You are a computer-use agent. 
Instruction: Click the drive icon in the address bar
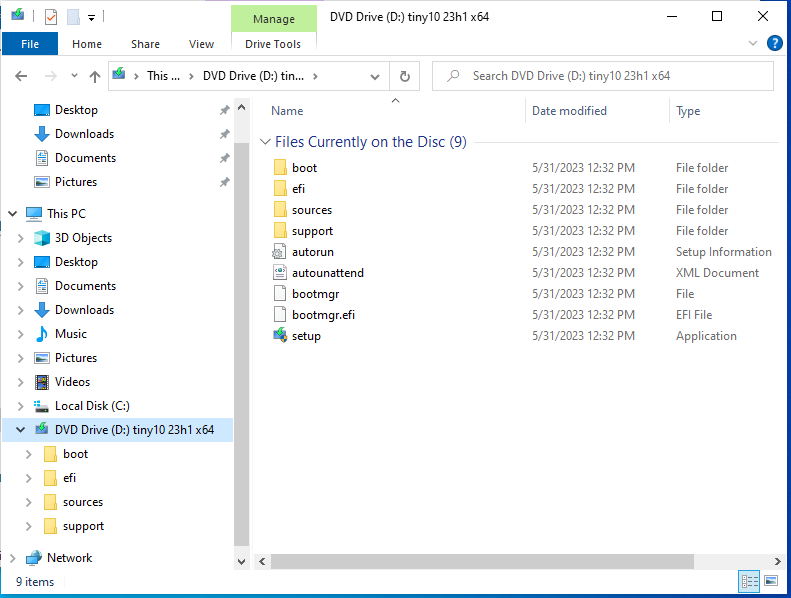click(119, 75)
